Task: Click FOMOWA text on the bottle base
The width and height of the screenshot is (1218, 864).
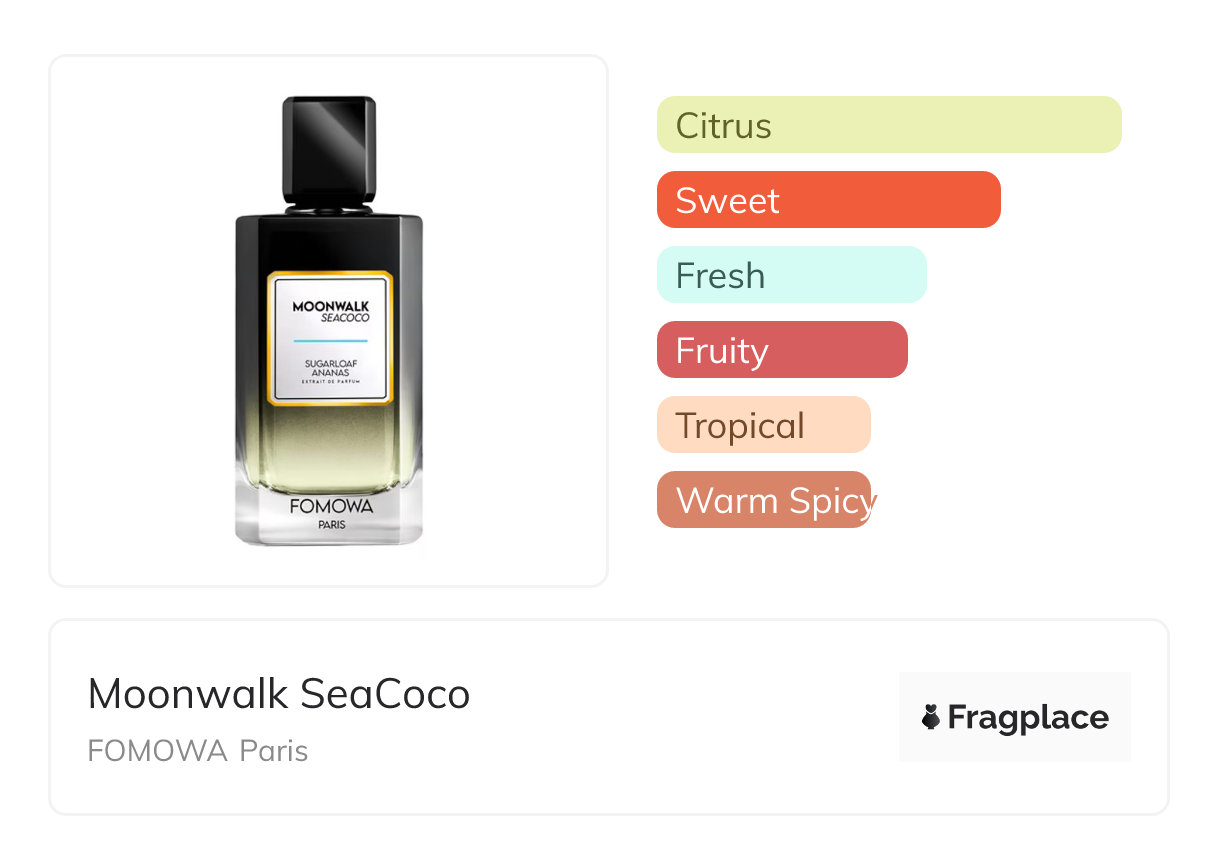Action: click(331, 506)
